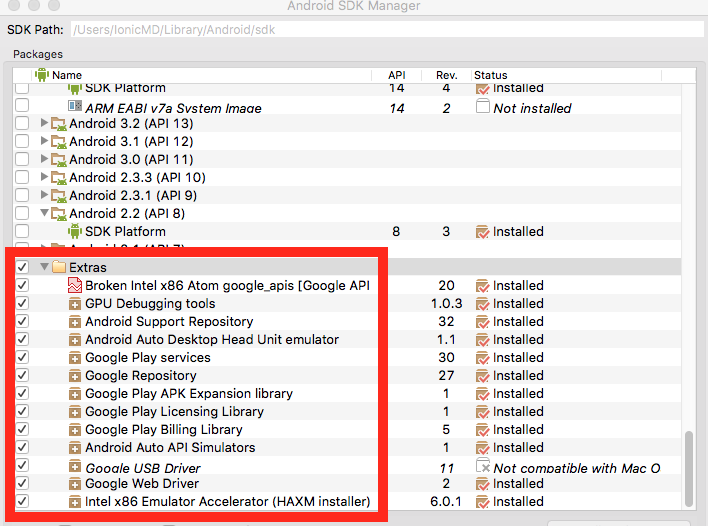Viewport: 708px width, 526px height.
Task: Toggle the Google USB Driver checkbox
Action: coord(23,466)
